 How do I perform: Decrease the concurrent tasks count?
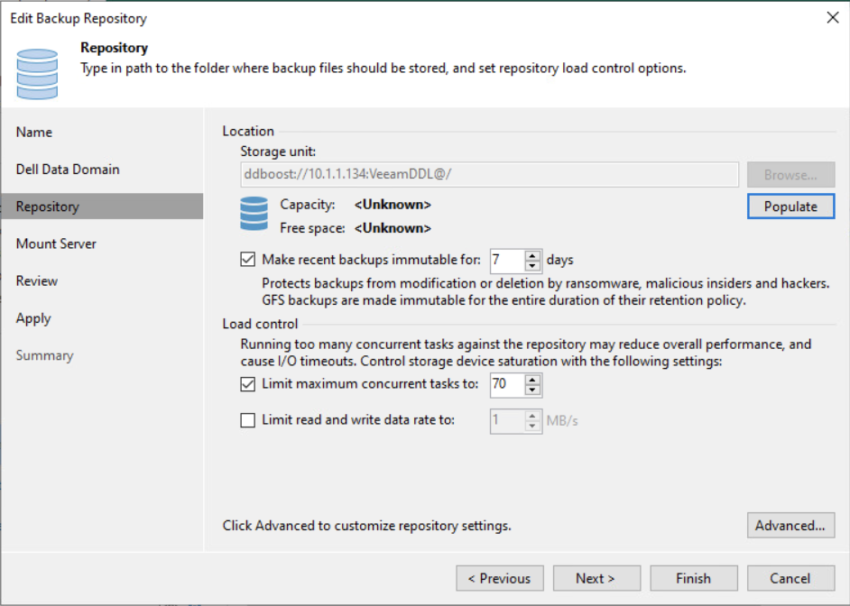tap(533, 389)
